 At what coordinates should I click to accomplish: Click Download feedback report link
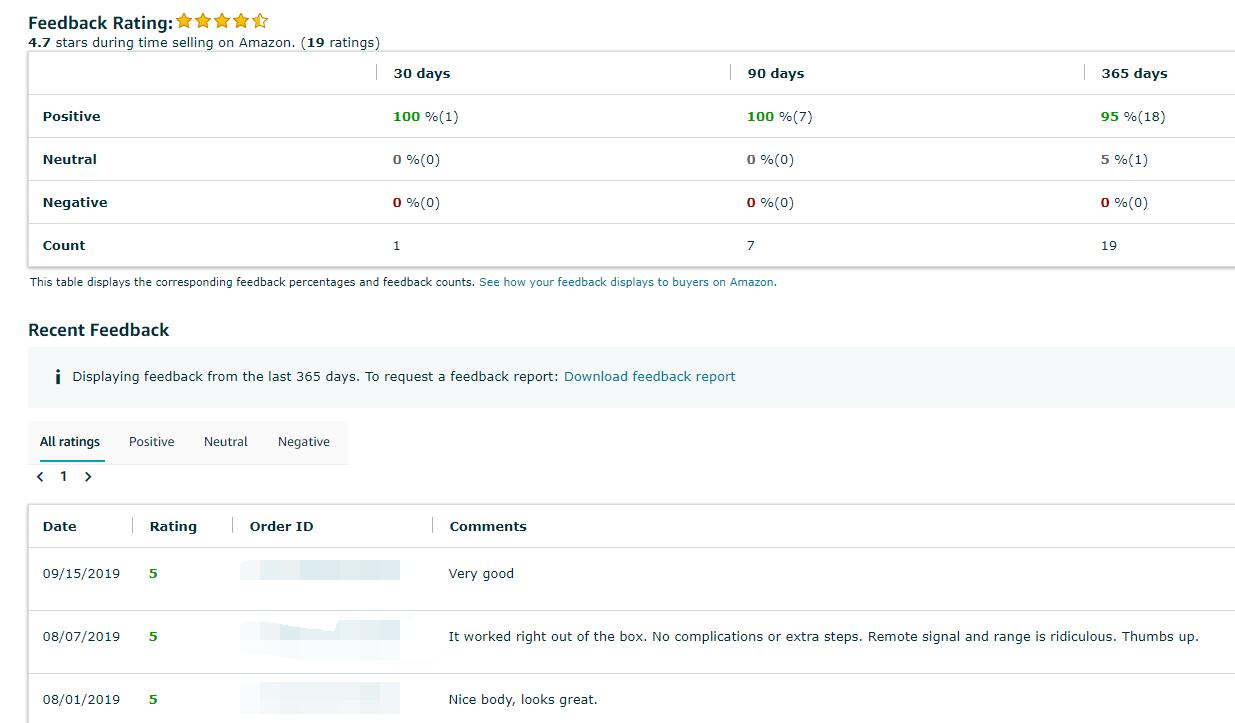[649, 377]
